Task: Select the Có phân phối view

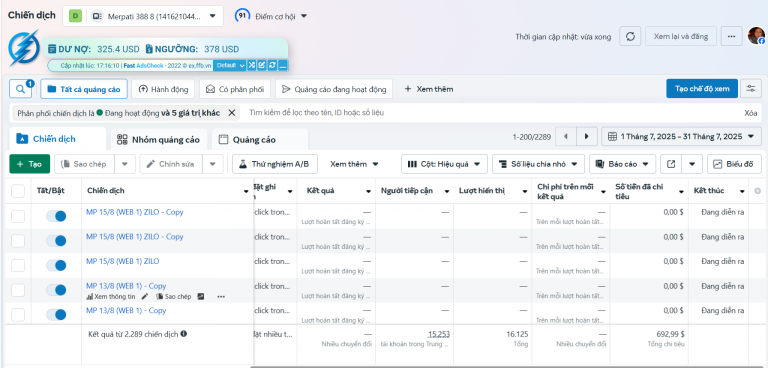Action: pyautogui.click(x=235, y=89)
